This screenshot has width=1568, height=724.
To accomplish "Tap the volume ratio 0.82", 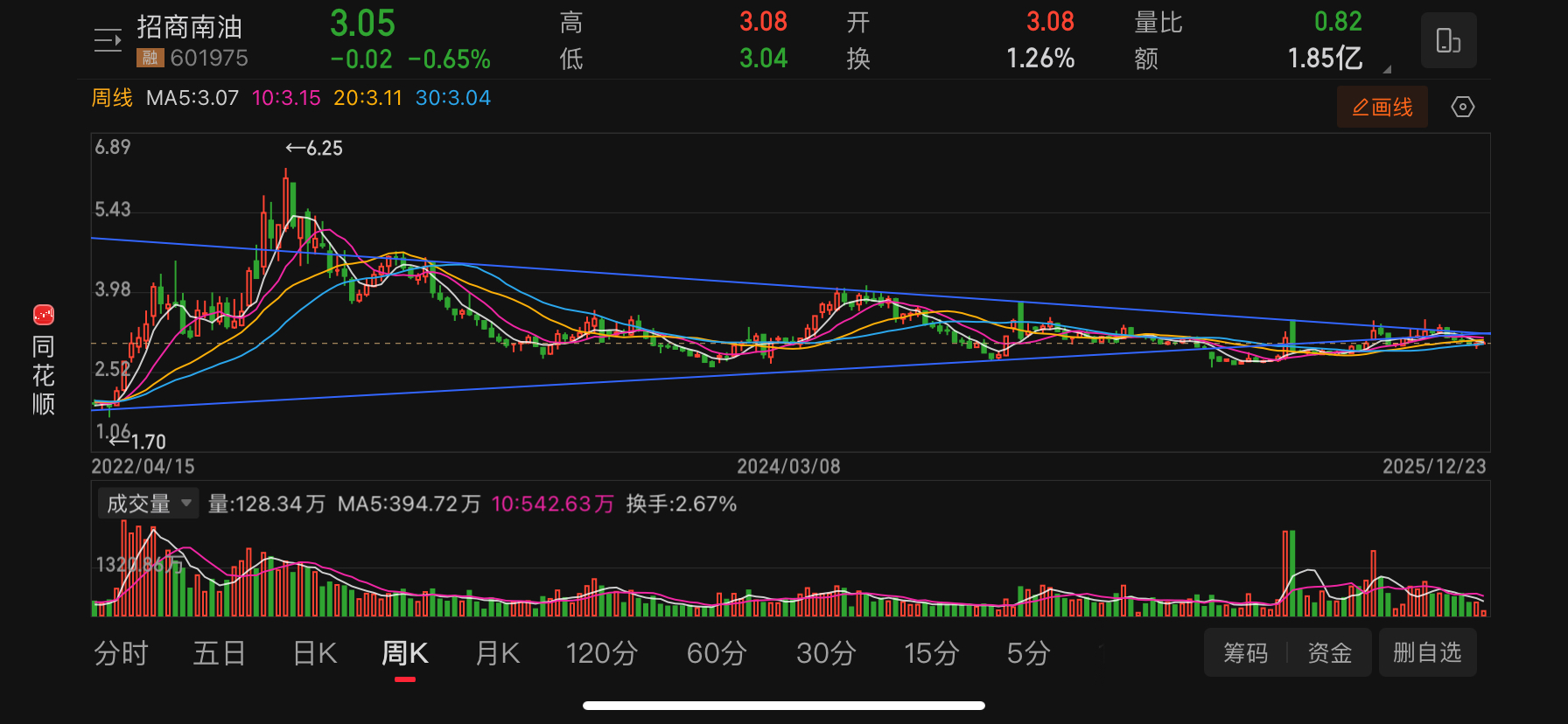I will [x=1338, y=22].
